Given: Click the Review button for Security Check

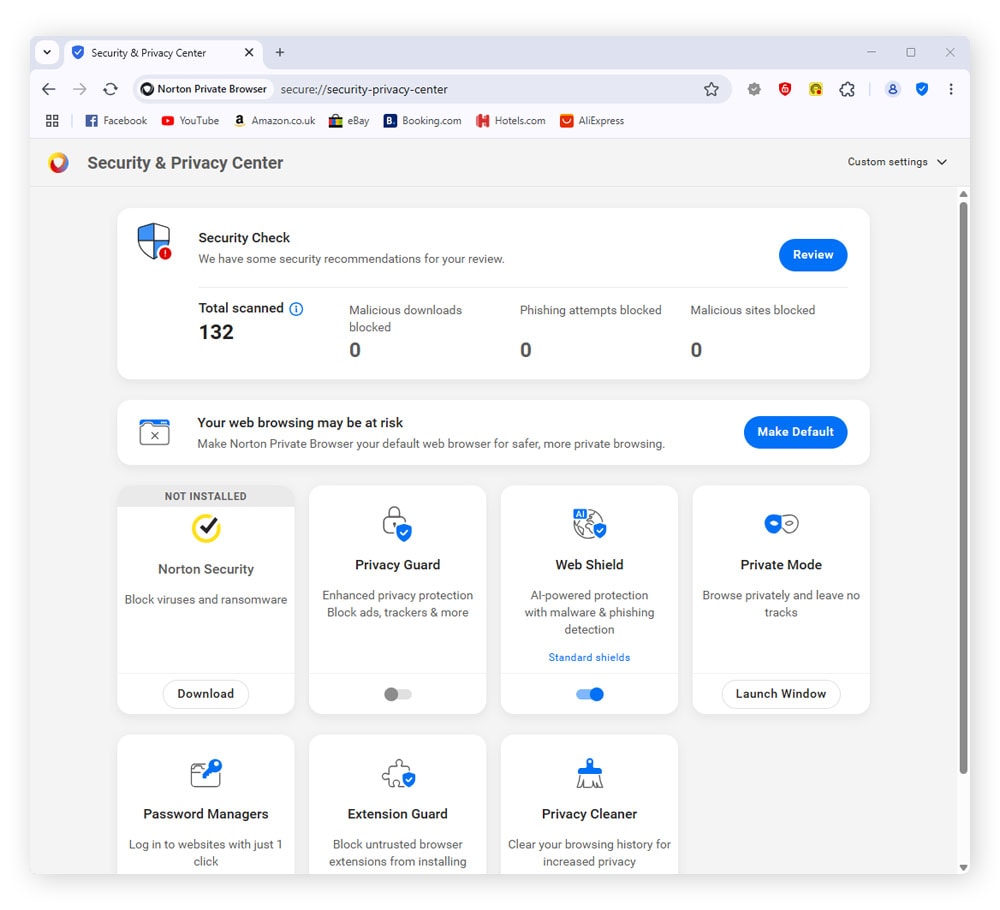Looking at the screenshot, I should coord(812,255).
